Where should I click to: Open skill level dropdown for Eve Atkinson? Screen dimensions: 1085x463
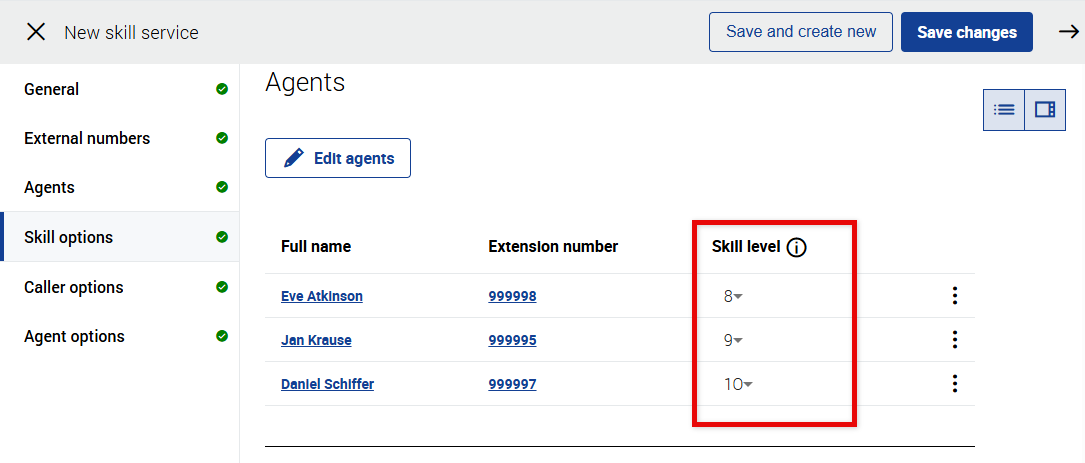[734, 296]
